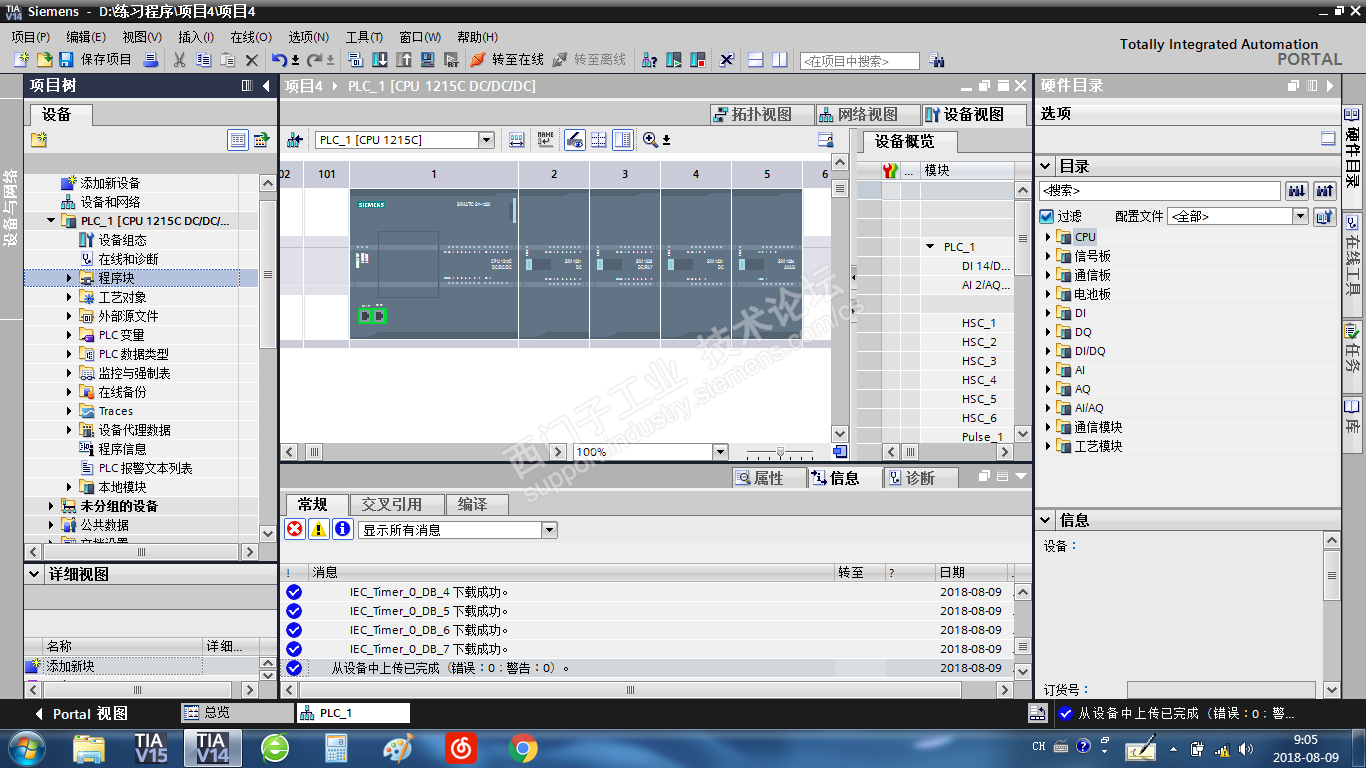Click the binoculars search-in-project icon
Viewport: 1366px width, 768px height.
tap(936, 60)
